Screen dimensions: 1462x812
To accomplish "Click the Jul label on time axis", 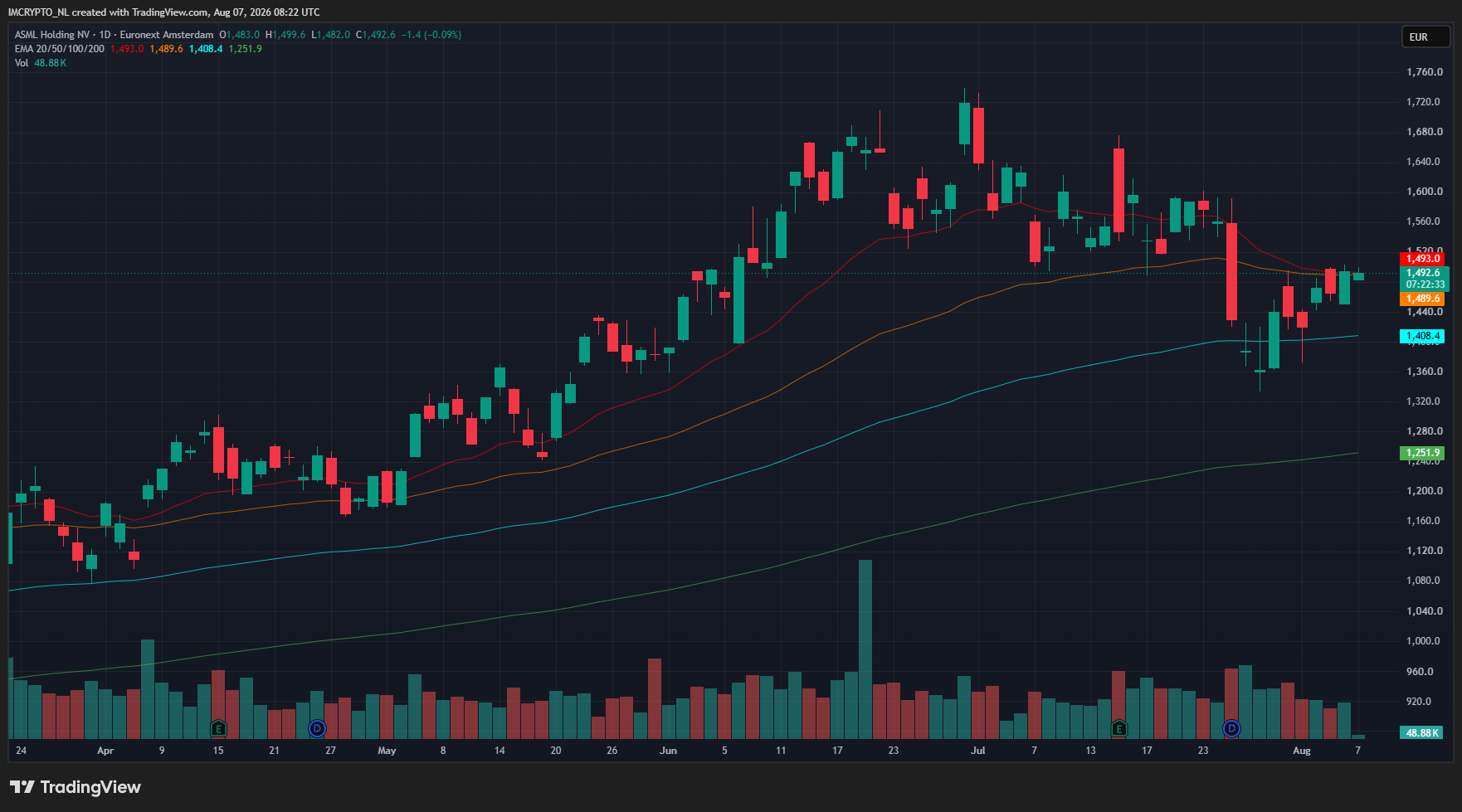I will pos(978,751).
